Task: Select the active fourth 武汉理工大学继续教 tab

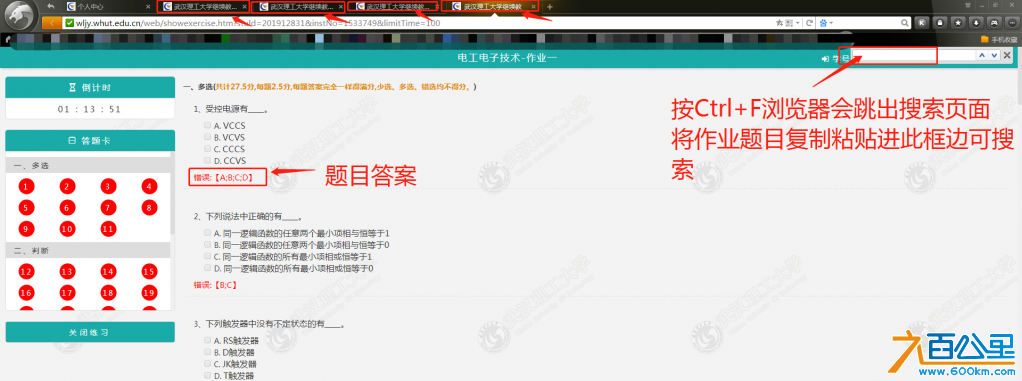Action: 490,7
